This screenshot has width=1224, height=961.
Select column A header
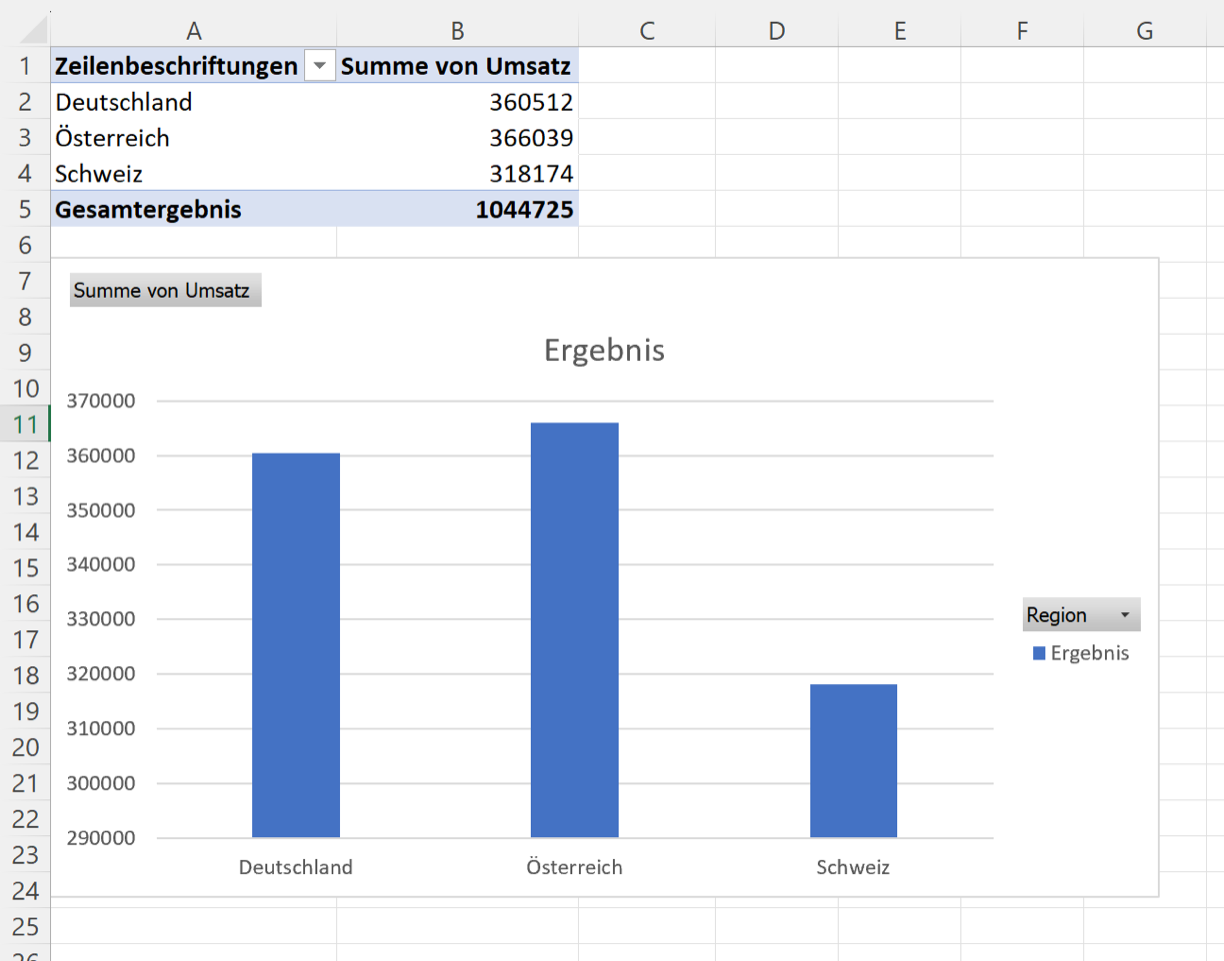click(194, 31)
